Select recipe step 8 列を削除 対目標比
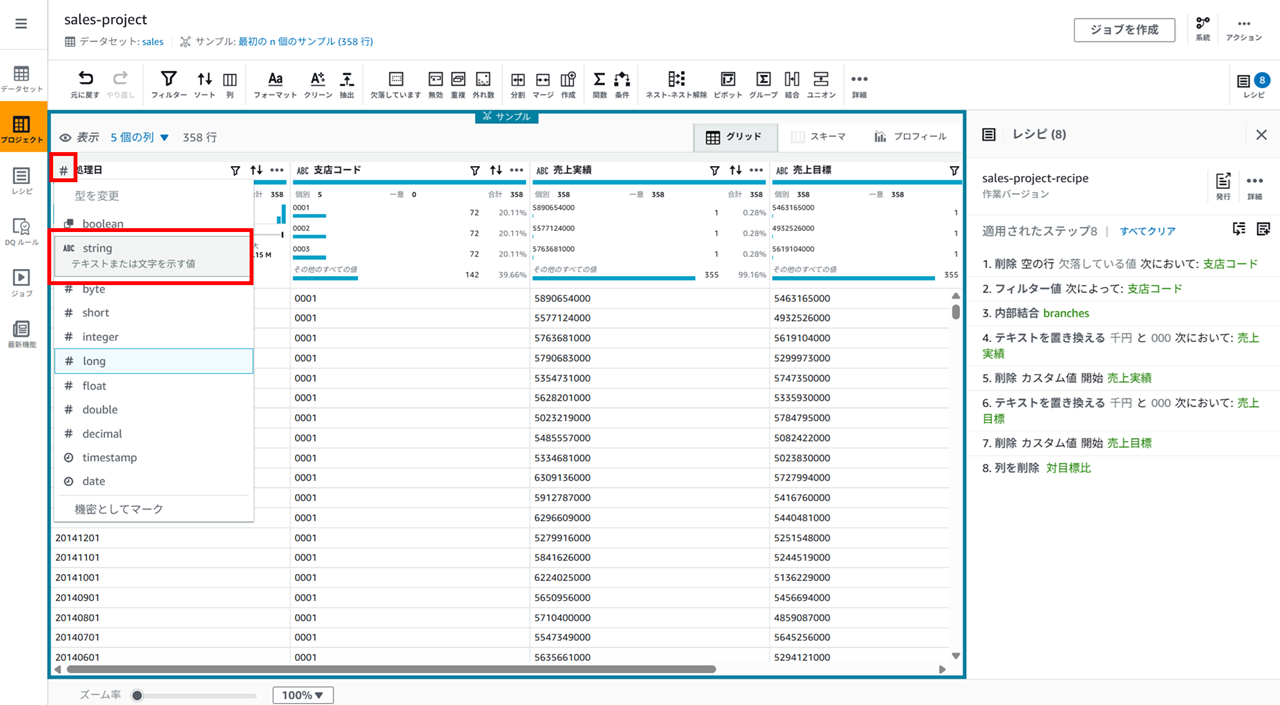 pyautogui.click(x=1036, y=468)
